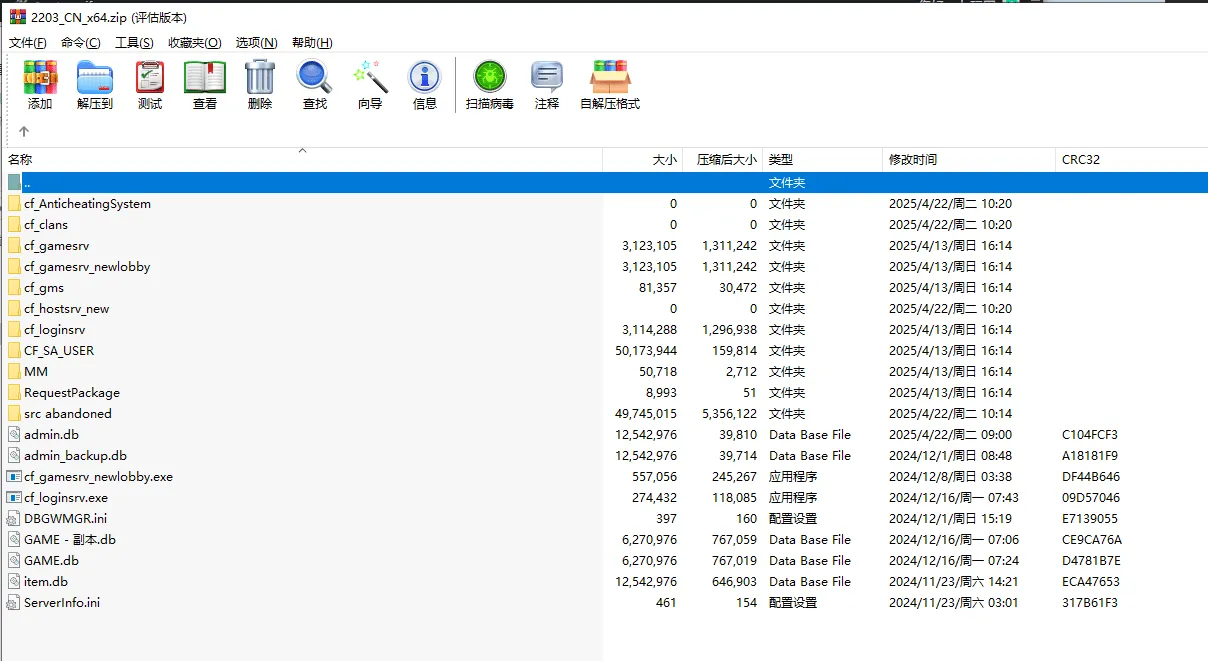
Task: Sort by the 修改时间 column header
Action: point(969,159)
